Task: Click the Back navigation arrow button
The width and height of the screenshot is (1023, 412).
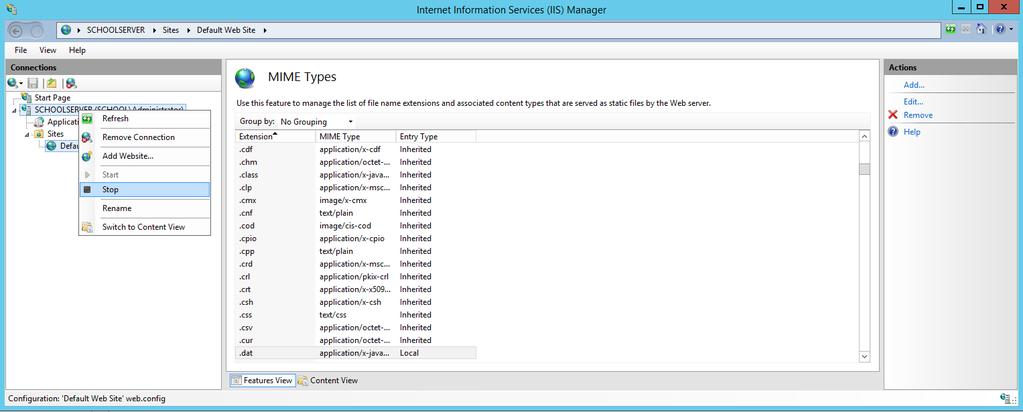Action: 17,30
